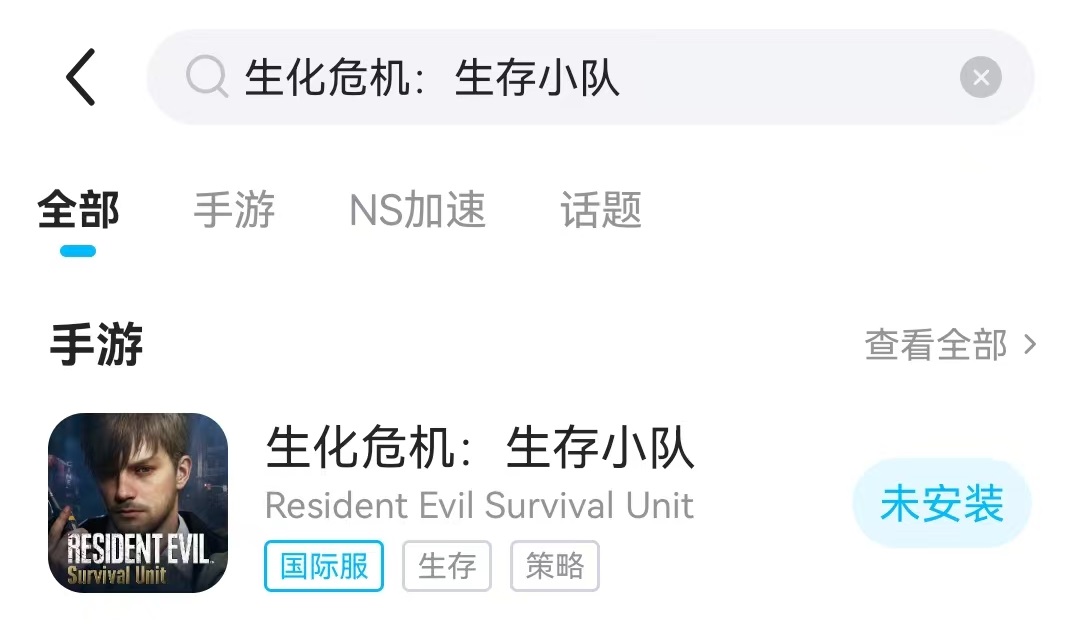The image size is (1080, 627).
Task: Tap the back arrow icon
Action: tap(81, 77)
